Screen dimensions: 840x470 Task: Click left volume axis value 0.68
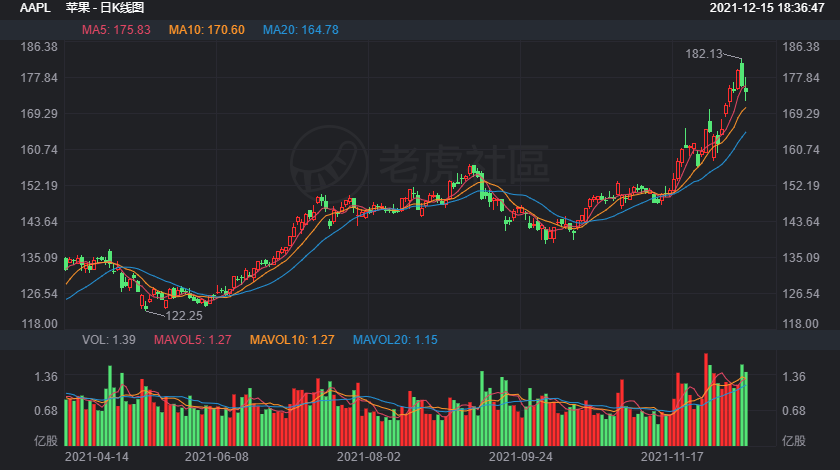tap(46, 411)
